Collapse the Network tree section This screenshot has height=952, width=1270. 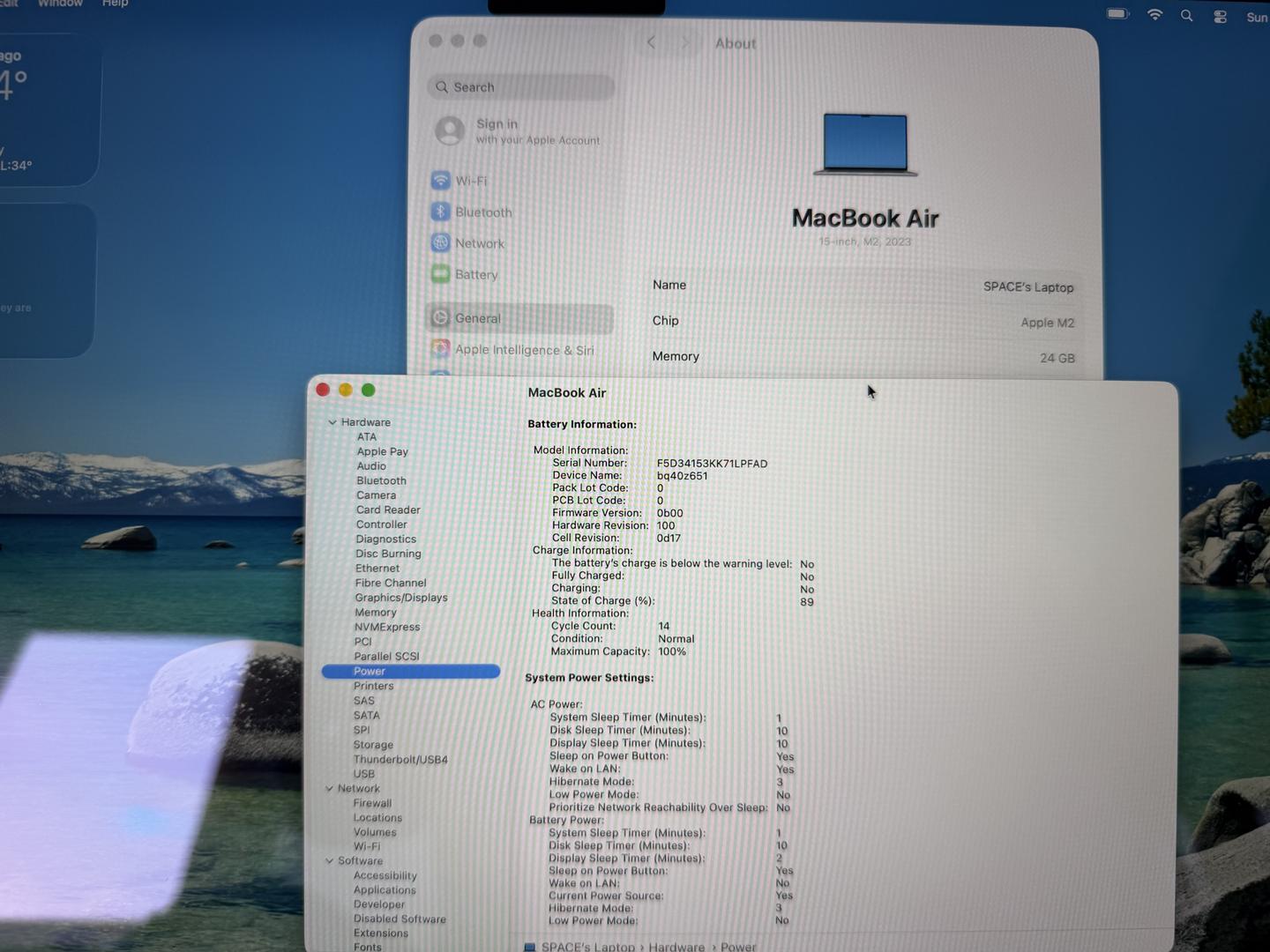[329, 789]
